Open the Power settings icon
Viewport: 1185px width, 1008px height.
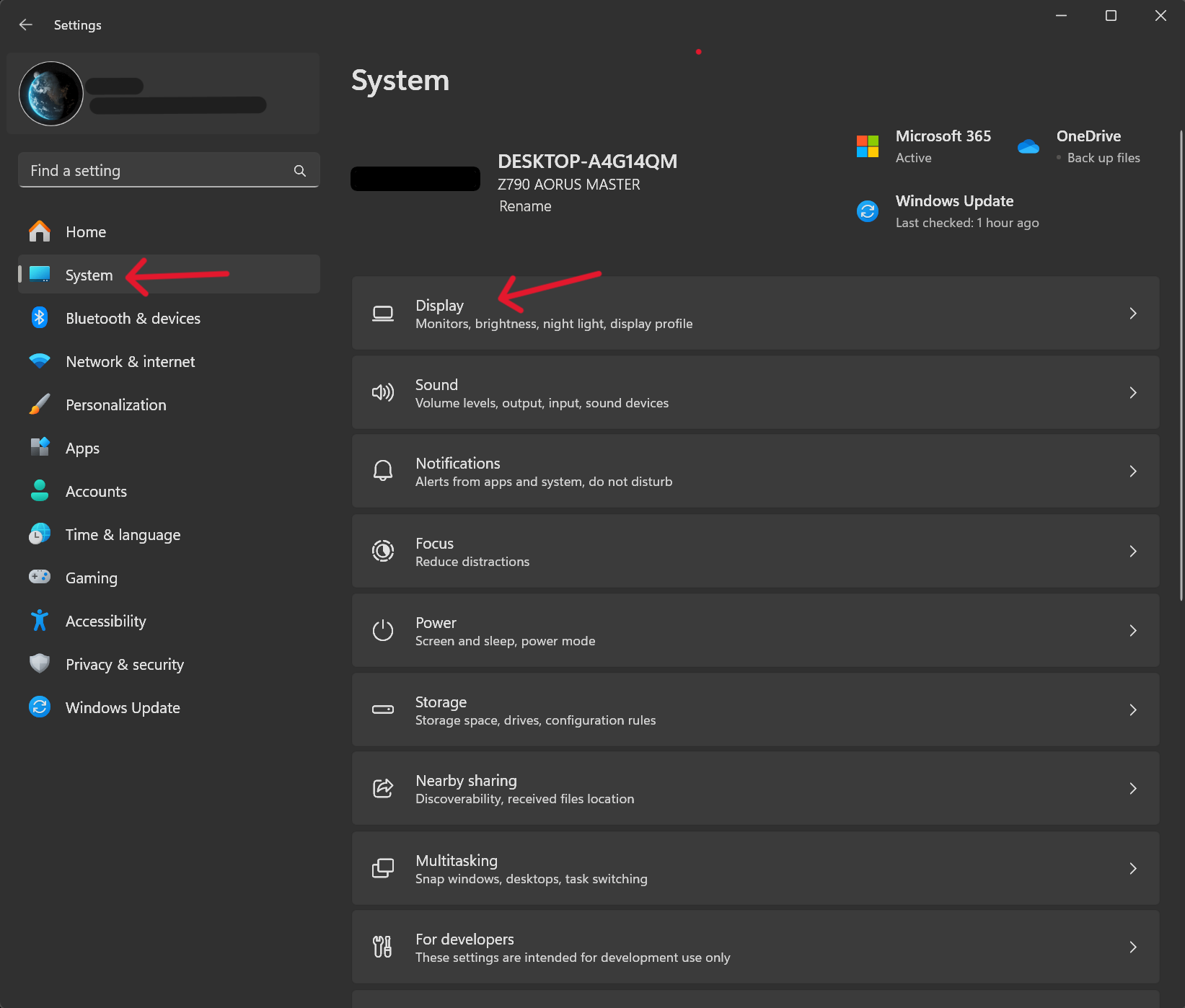pos(383,630)
